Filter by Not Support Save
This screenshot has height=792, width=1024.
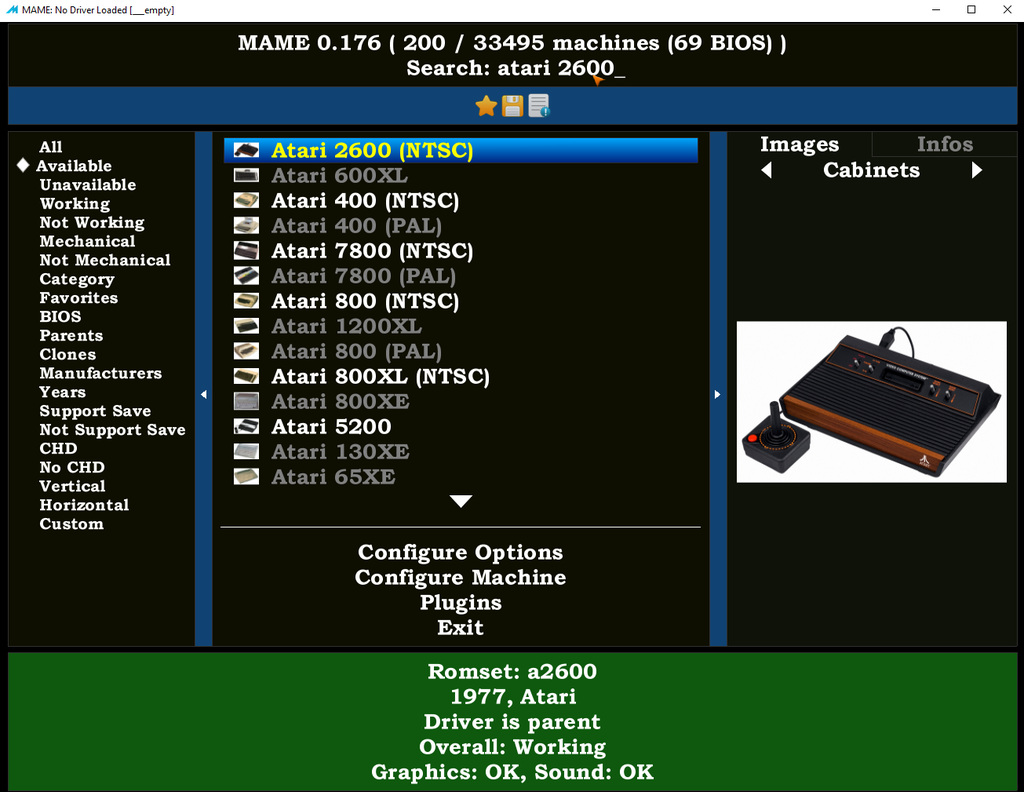click(x=112, y=430)
